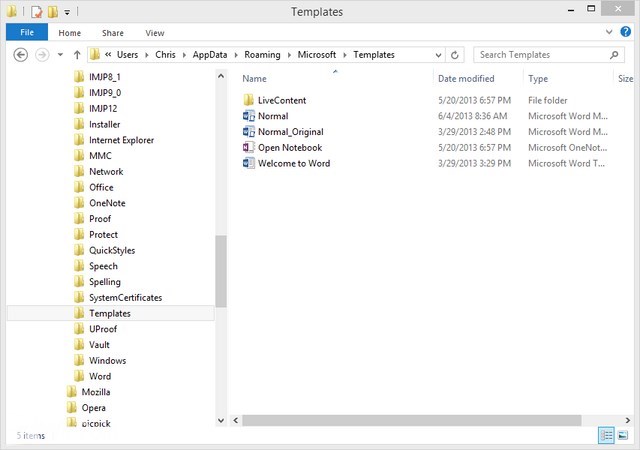This screenshot has height=450, width=640.
Task: Switch to the Share ribbon tab
Action: [113, 33]
